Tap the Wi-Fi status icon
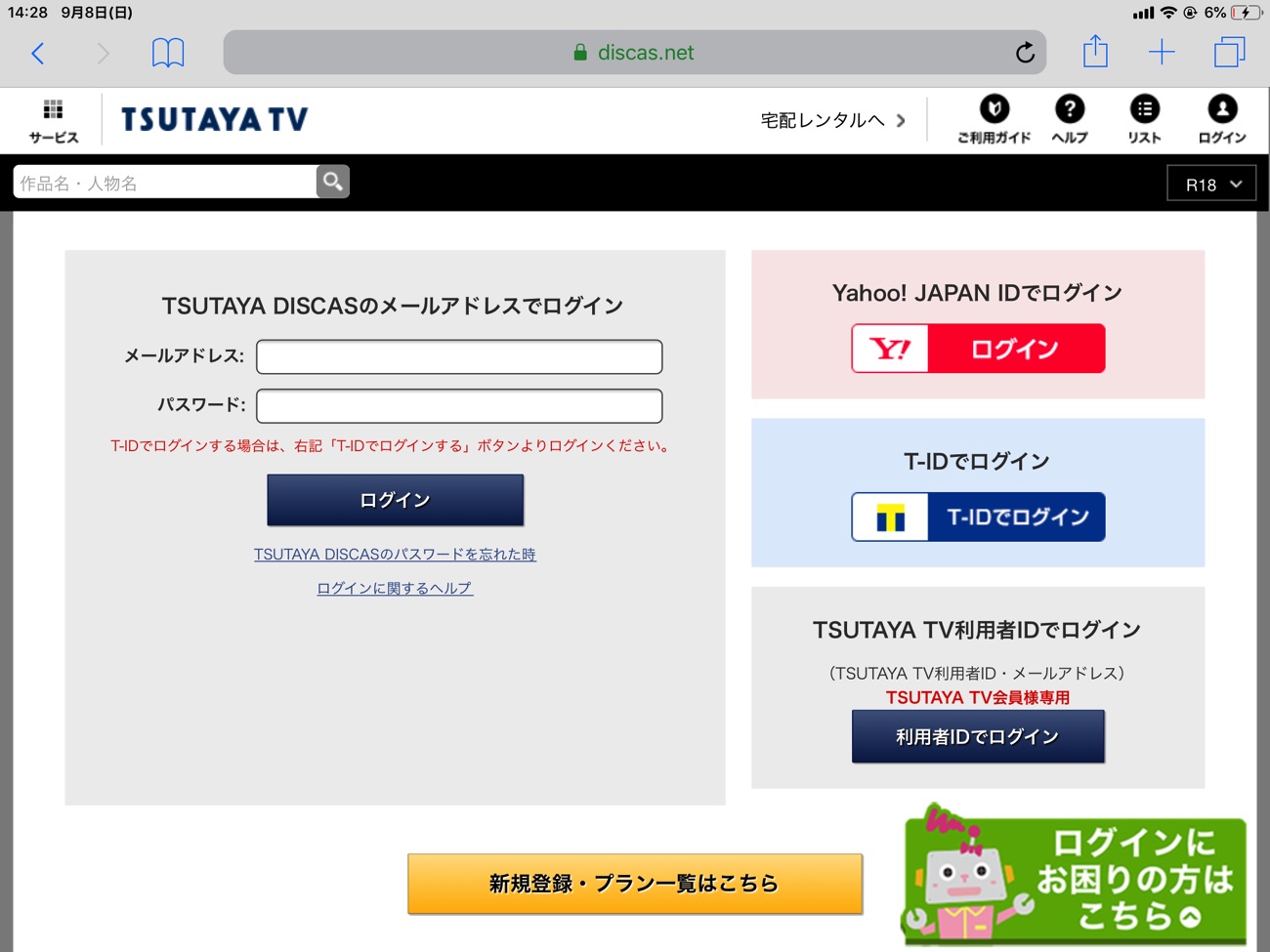The width and height of the screenshot is (1270, 952). (1168, 13)
